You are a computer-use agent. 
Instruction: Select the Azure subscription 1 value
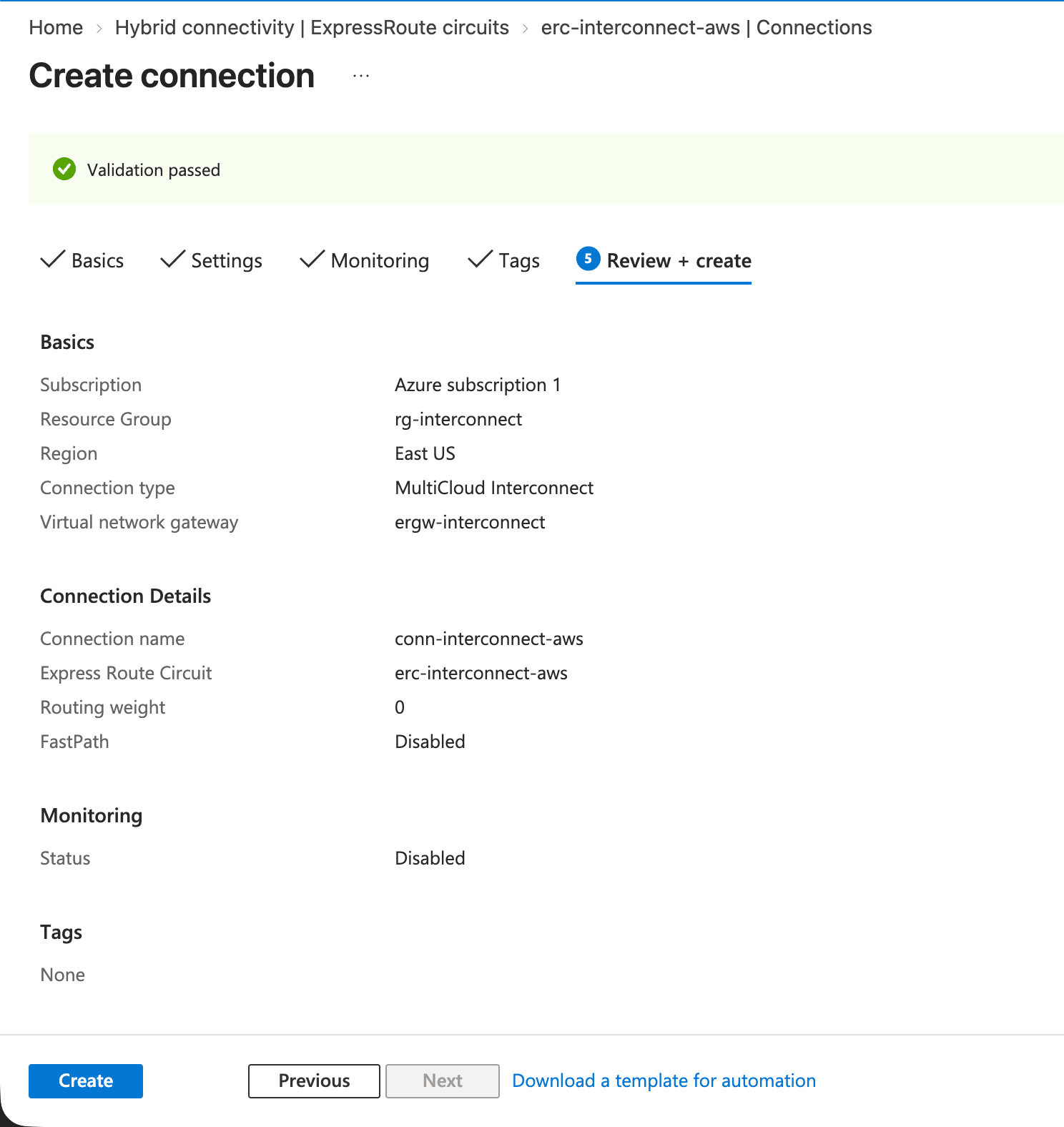pos(478,385)
